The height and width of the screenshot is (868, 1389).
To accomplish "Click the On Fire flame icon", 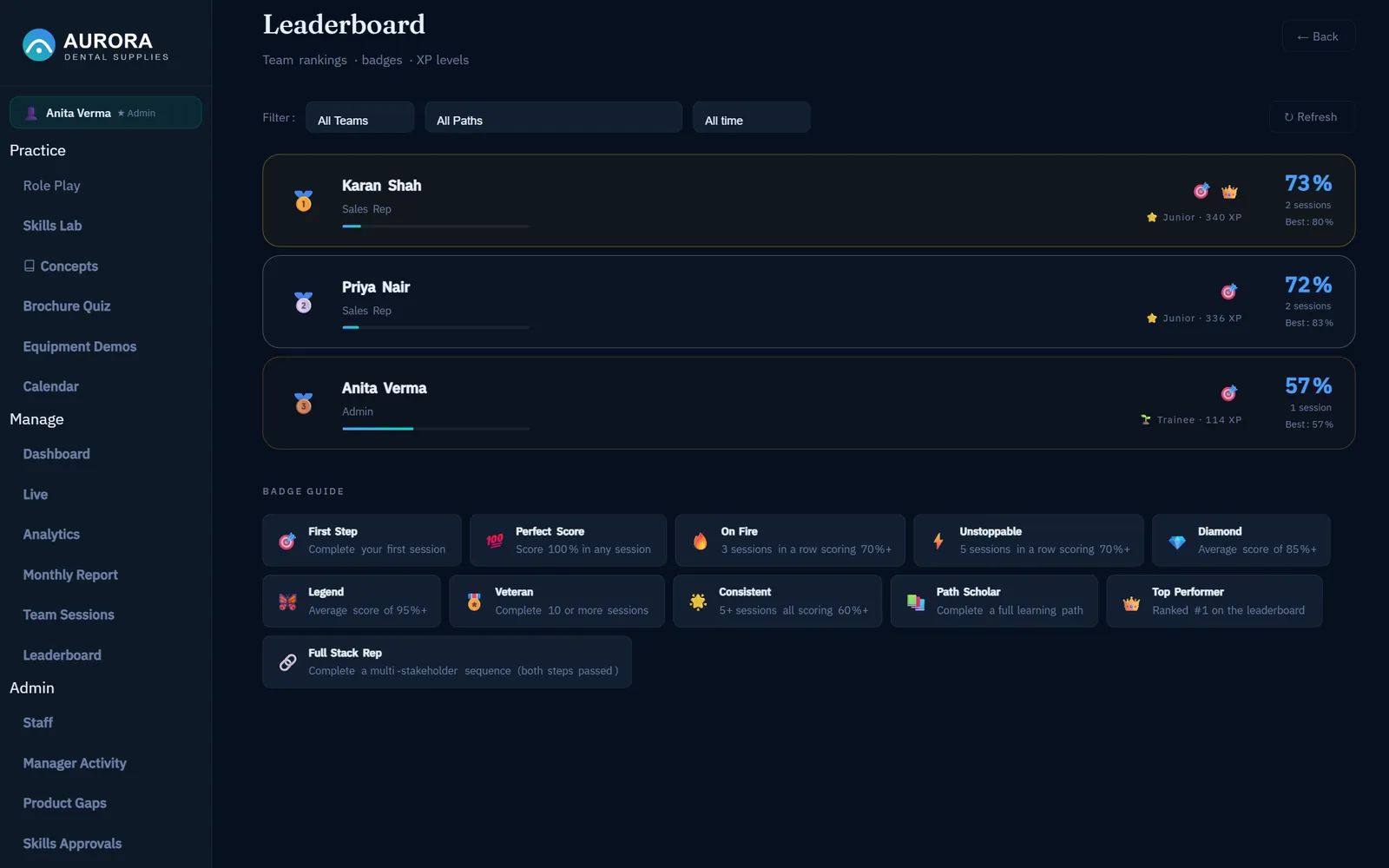I will pos(700,541).
